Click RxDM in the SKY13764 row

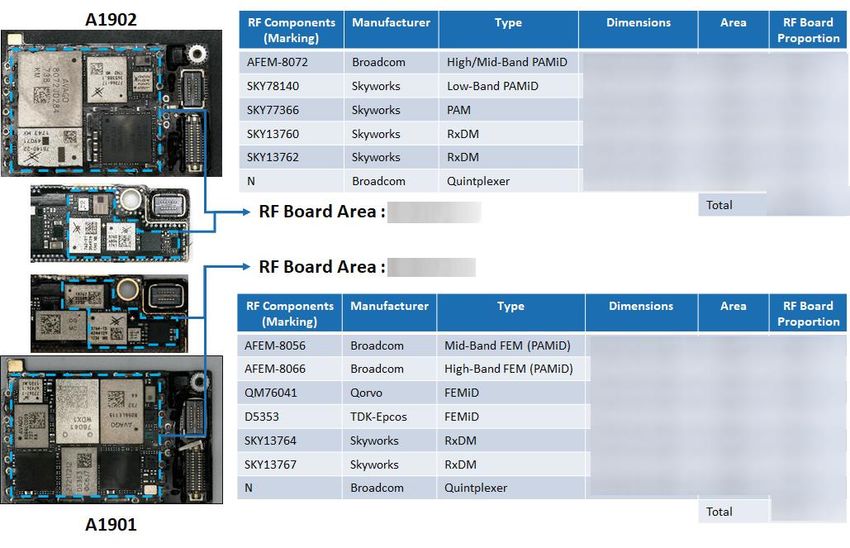point(511,440)
